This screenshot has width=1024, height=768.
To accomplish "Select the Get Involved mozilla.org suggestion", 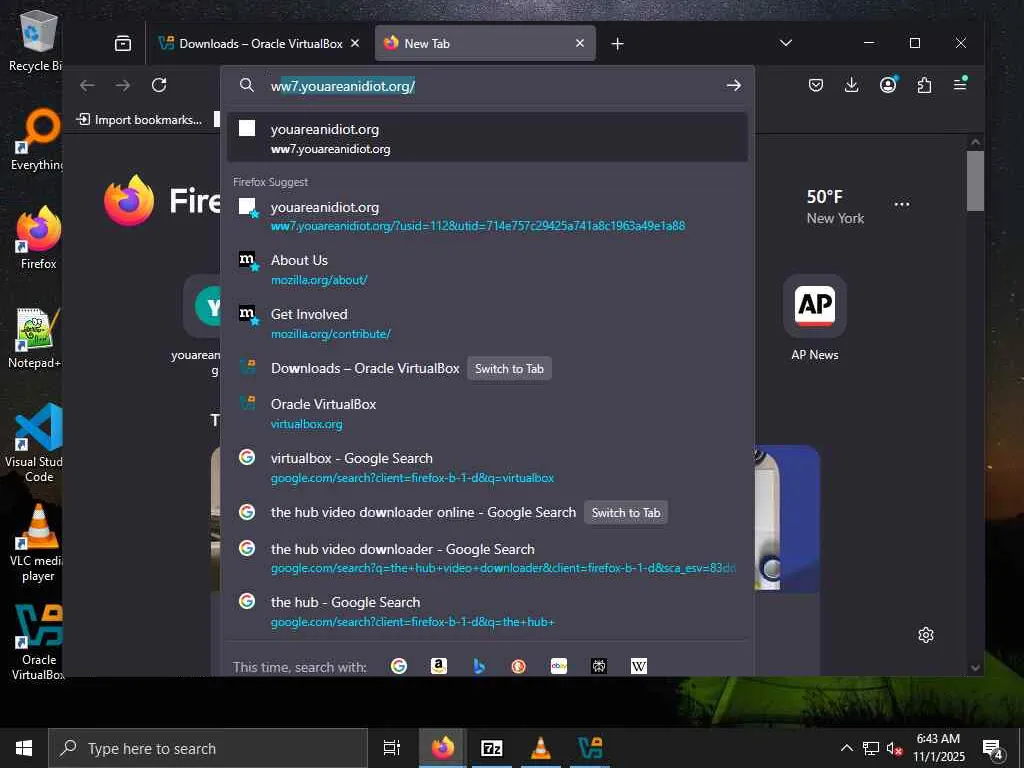I will coord(487,324).
